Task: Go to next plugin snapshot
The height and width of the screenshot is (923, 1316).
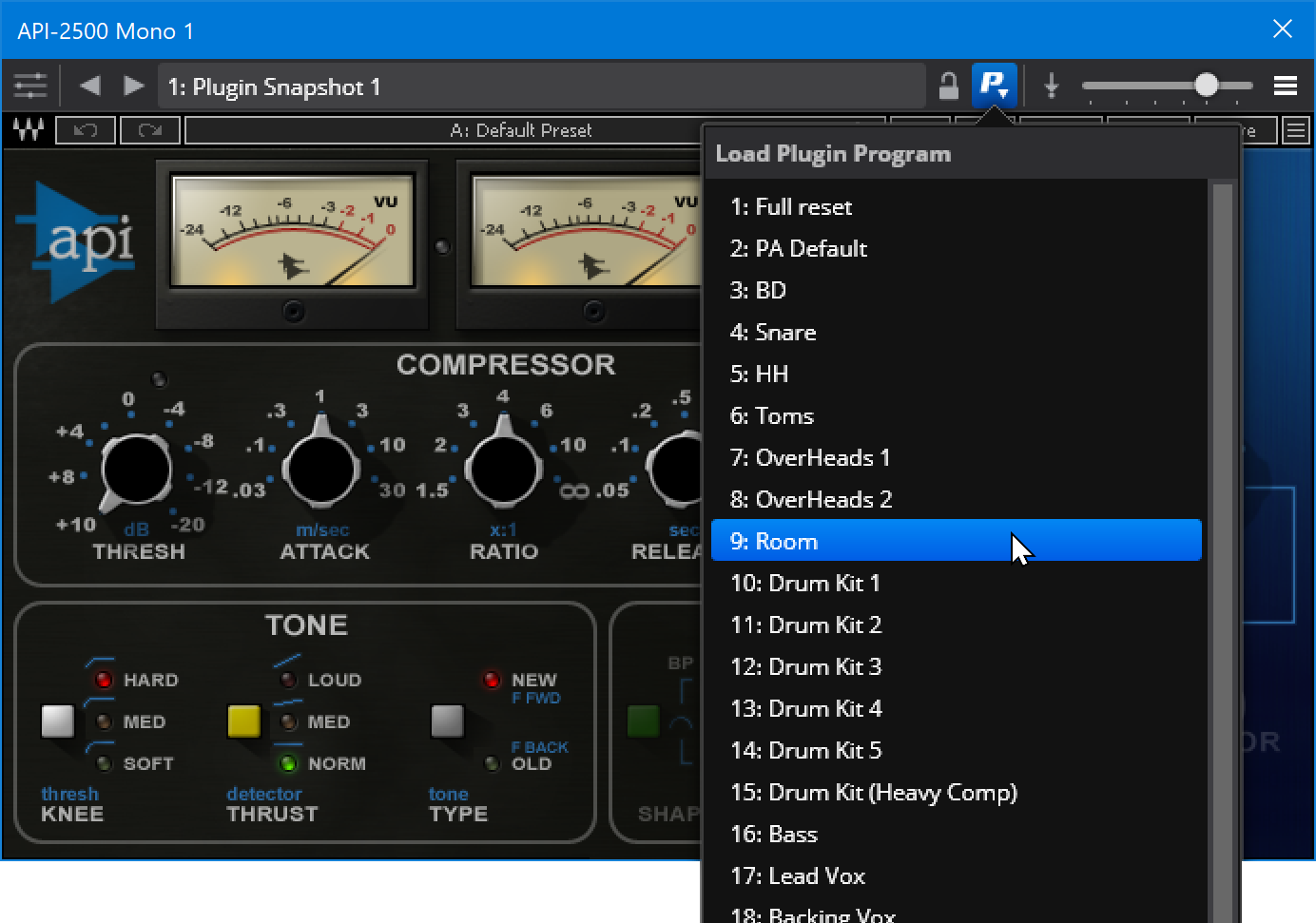Action: point(134,86)
